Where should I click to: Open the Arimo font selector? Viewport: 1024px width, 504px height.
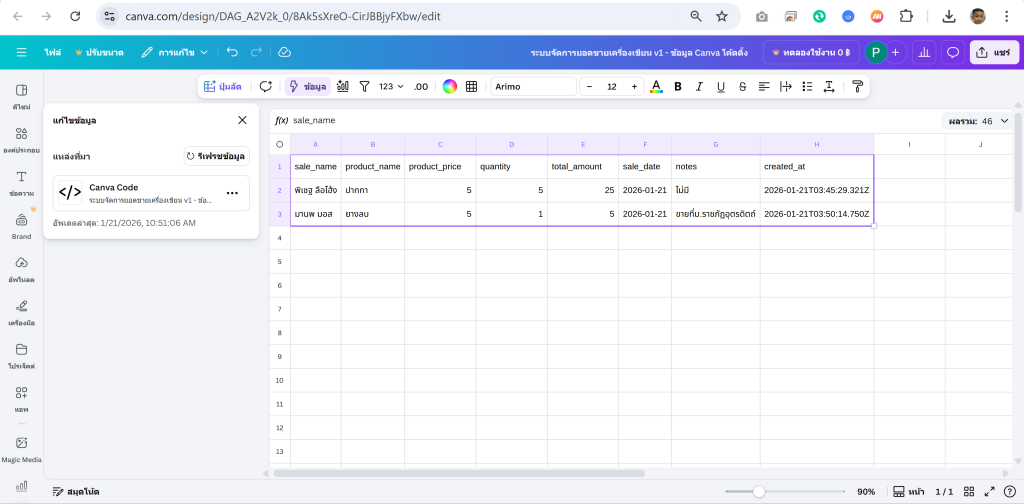pos(532,87)
